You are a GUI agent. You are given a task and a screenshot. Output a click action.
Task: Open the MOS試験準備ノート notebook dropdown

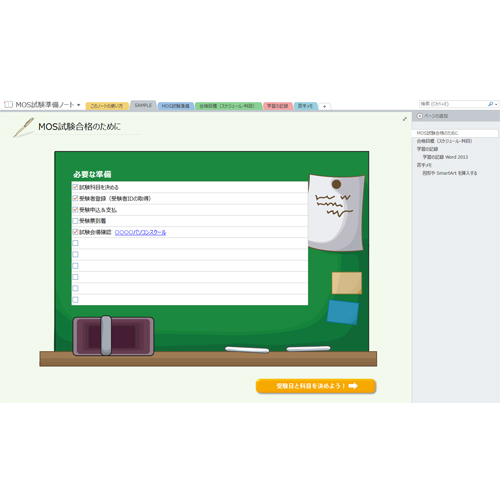[x=78, y=105]
